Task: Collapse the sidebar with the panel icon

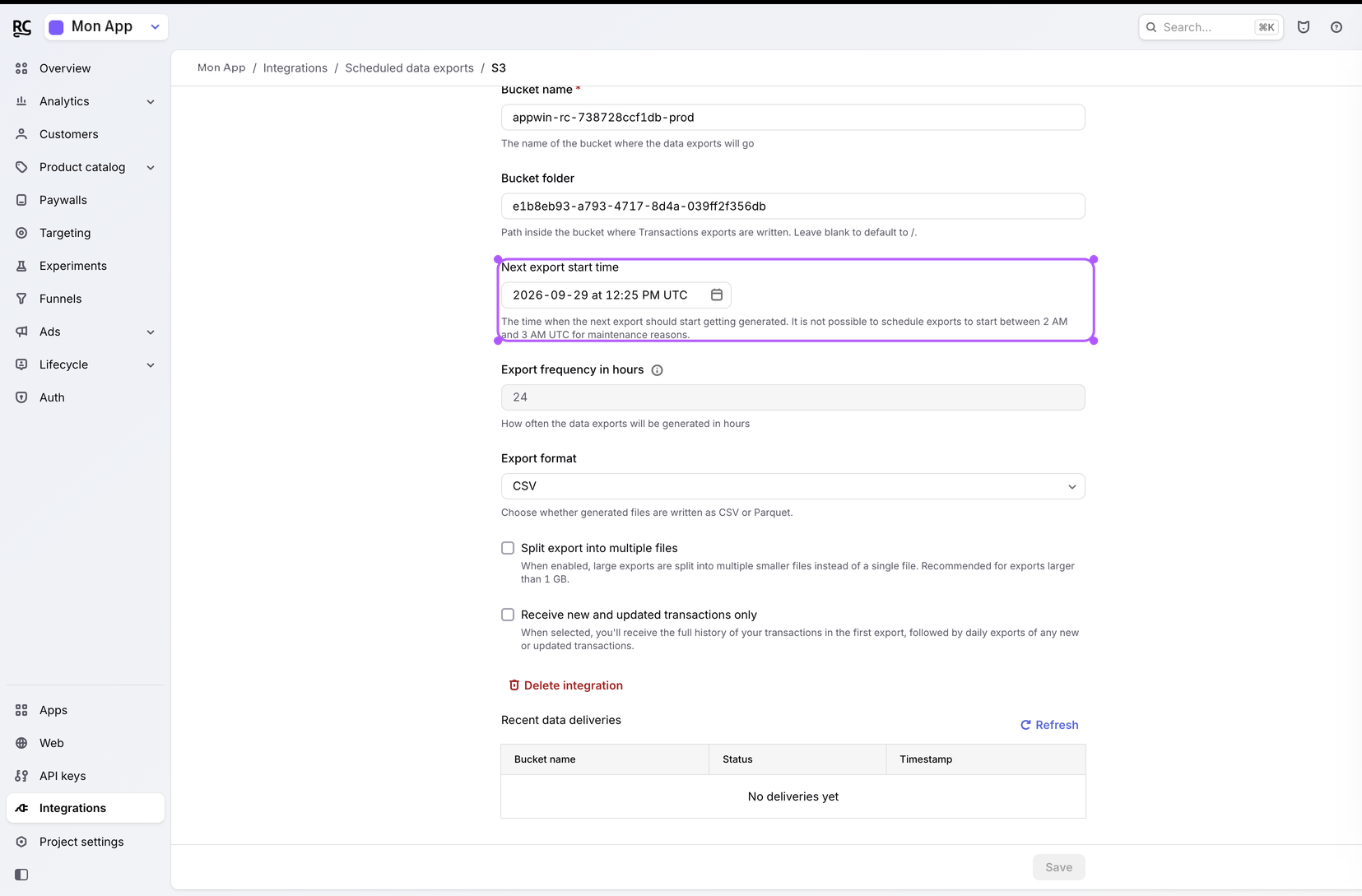Action: pyautogui.click(x=21, y=875)
